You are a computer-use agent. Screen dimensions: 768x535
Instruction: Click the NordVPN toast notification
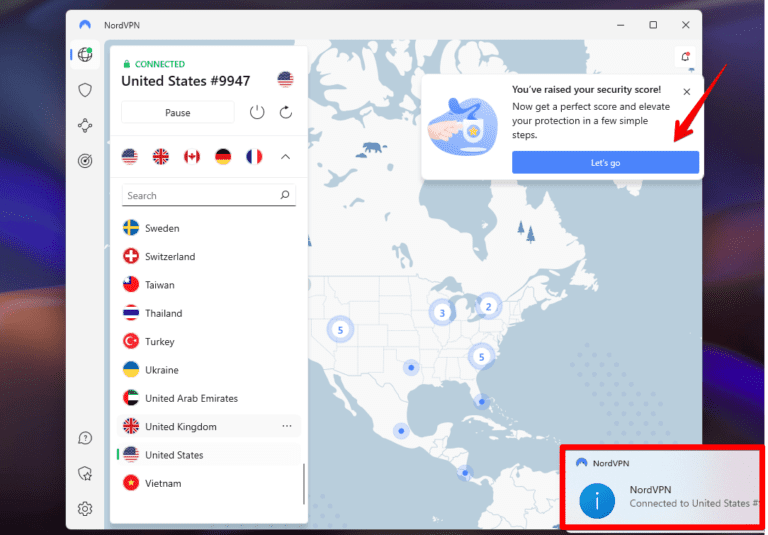pyautogui.click(x=664, y=488)
